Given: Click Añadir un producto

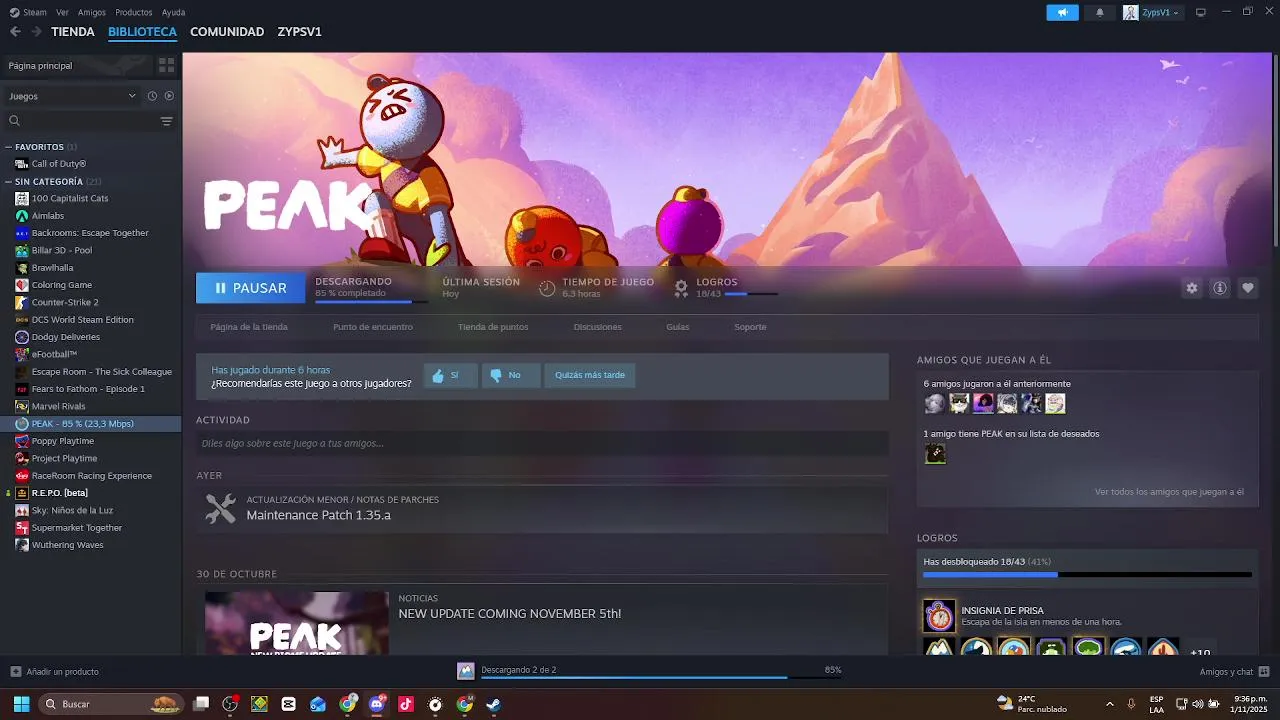Looking at the screenshot, I should [54, 672].
